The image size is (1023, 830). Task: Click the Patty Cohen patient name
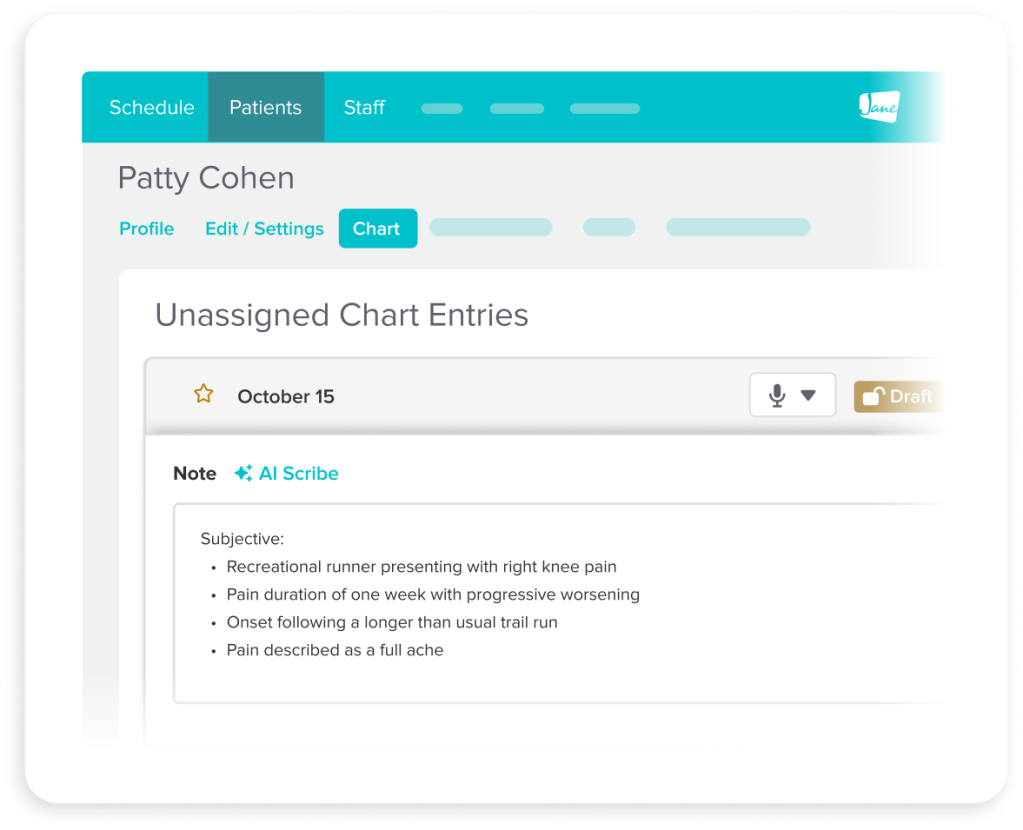pyautogui.click(x=205, y=177)
